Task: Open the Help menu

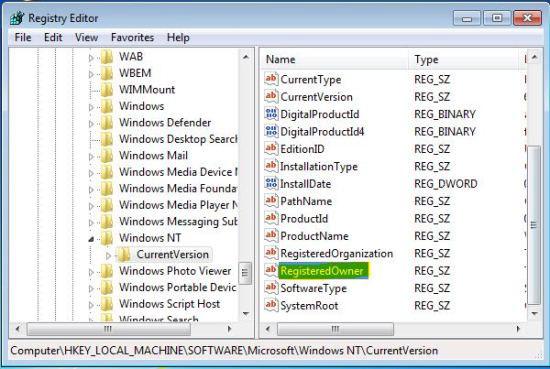Action: tap(178, 37)
